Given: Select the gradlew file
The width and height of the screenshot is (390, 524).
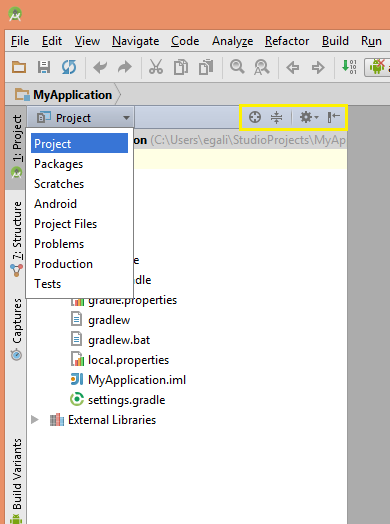Looking at the screenshot, I should (x=101, y=320).
